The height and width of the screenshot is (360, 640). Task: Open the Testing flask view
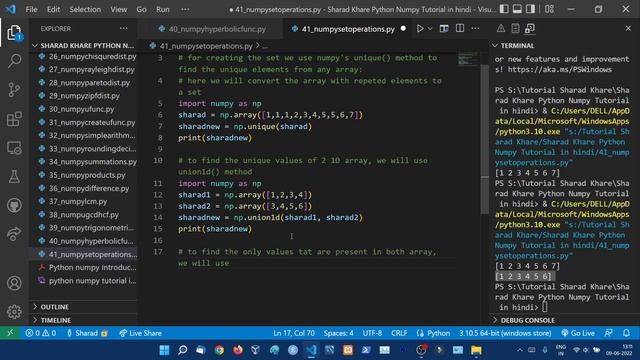tap(14, 177)
